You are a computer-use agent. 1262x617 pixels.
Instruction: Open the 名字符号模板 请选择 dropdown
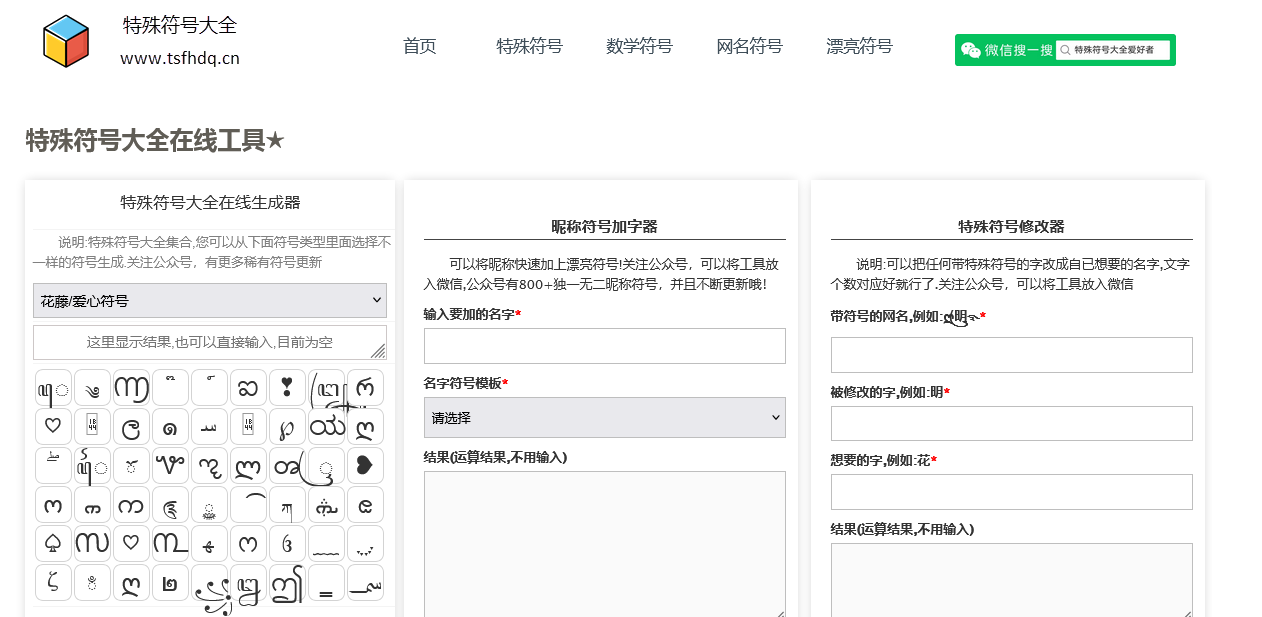[604, 417]
